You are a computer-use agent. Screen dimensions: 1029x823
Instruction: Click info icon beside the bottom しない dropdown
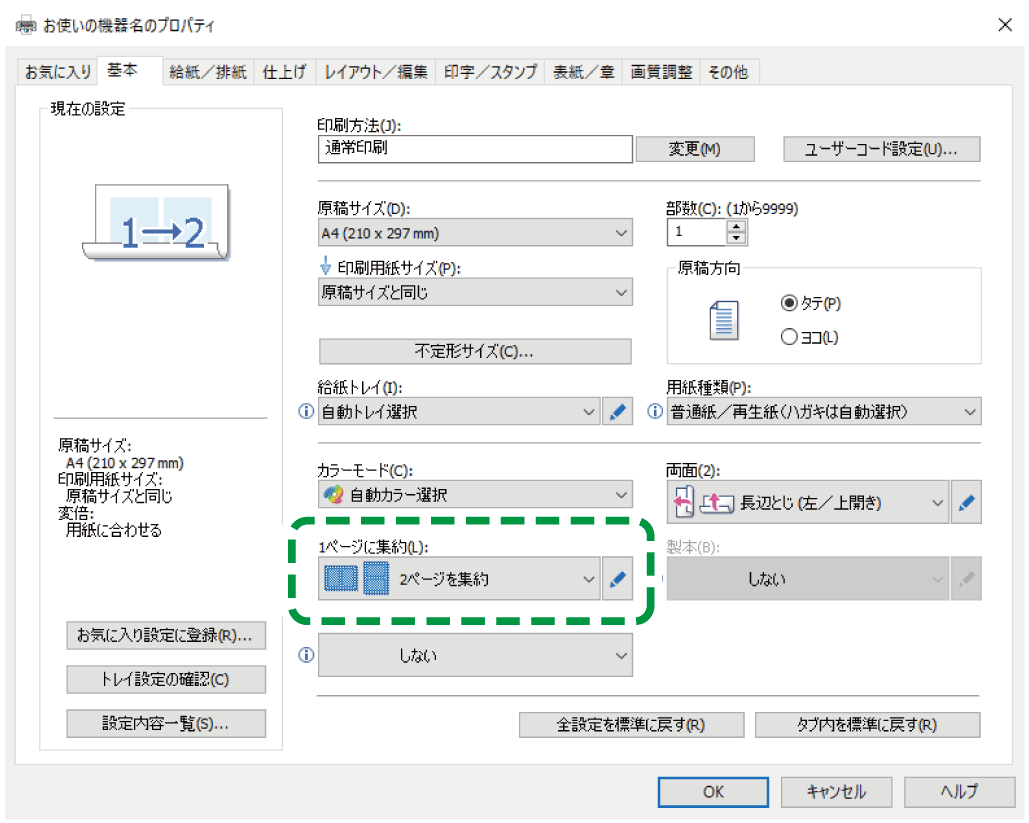[306, 656]
